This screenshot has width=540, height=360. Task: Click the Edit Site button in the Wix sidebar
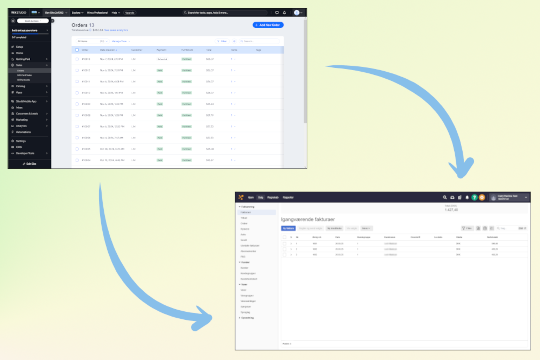(x=29, y=164)
